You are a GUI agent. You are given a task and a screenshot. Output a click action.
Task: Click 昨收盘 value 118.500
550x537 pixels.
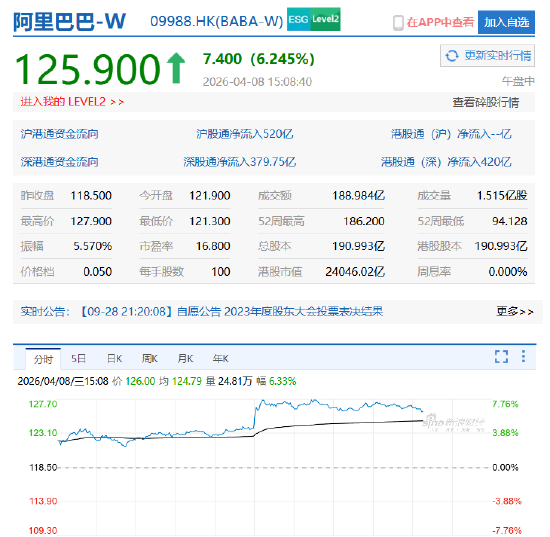tap(91, 195)
